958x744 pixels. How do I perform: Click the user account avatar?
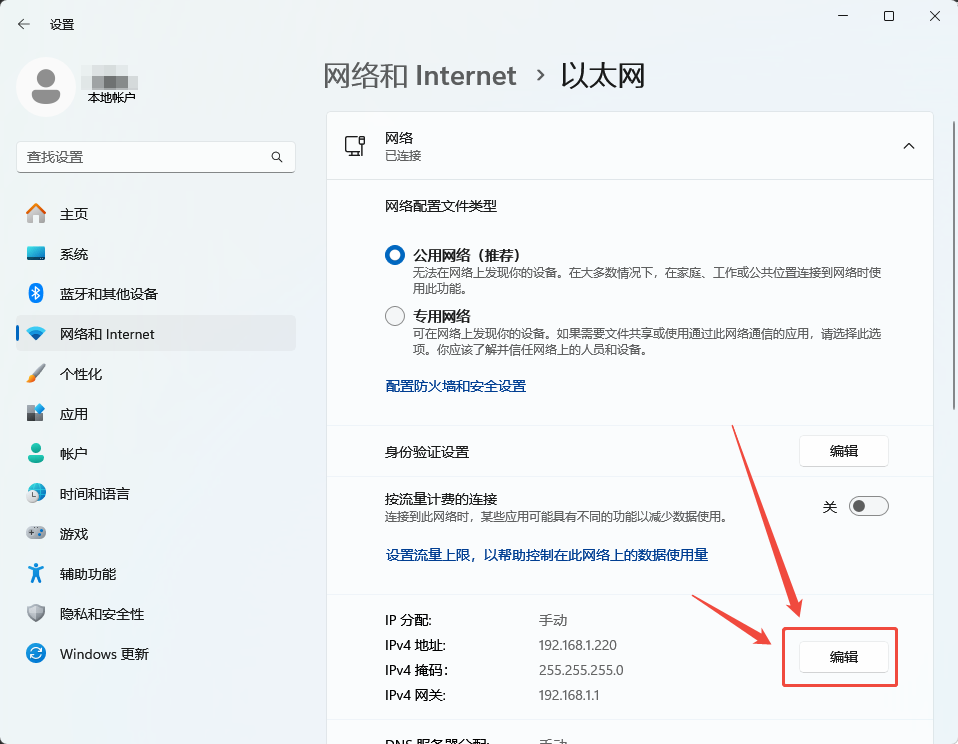click(46, 87)
